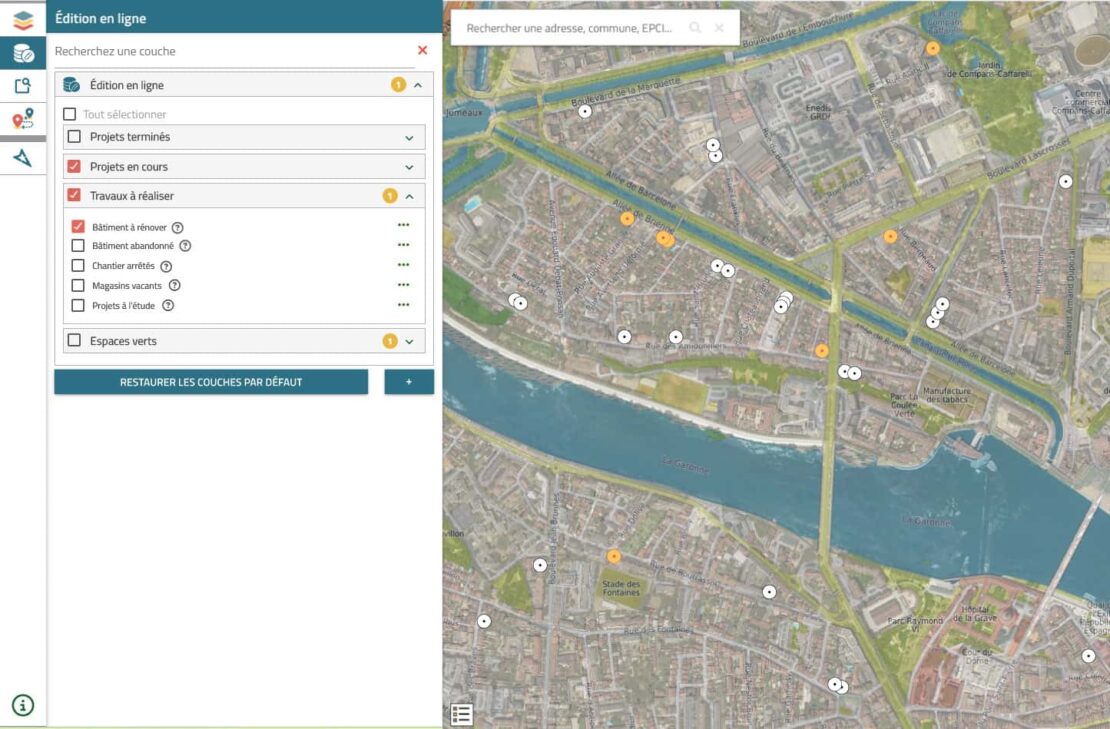
Task: Collapse the Travaux à réaliser section
Action: [x=409, y=196]
